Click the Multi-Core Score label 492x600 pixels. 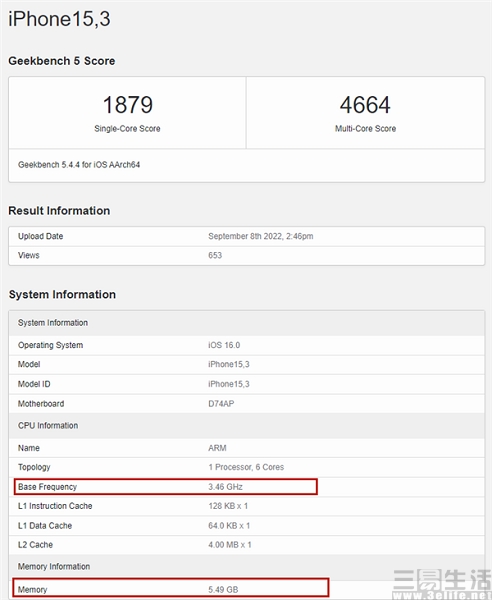tap(365, 129)
